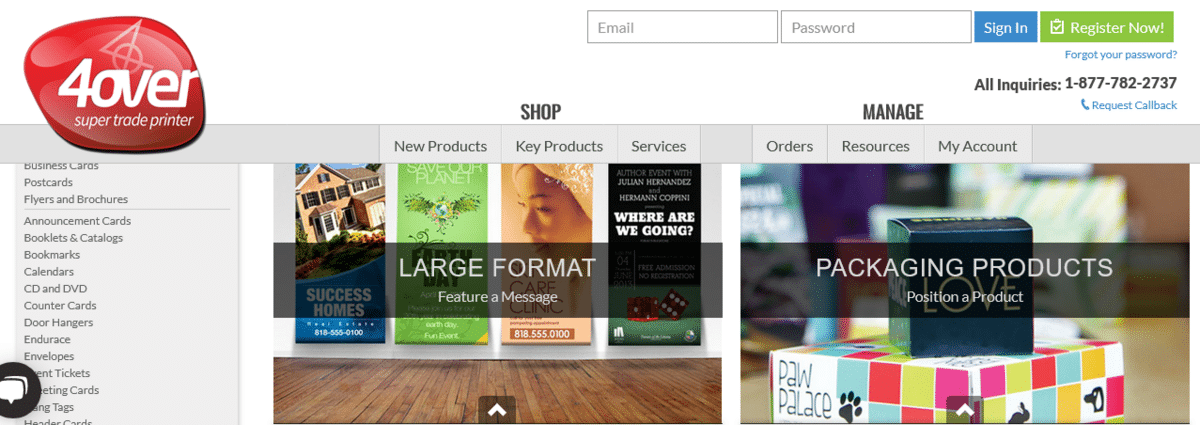This screenshot has width=1200, height=425.
Task: Expand the Large Format banner up arrow
Action: click(497, 409)
